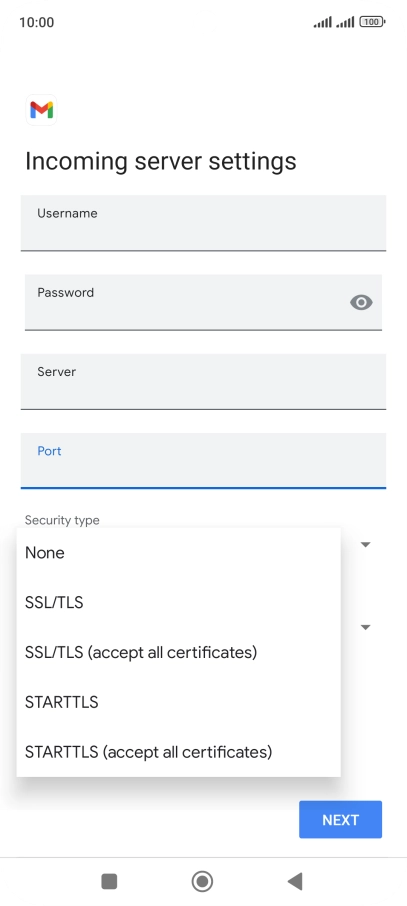Focus the Username input field
Image resolution: width=407 pixels, height=906 pixels.
(203, 223)
